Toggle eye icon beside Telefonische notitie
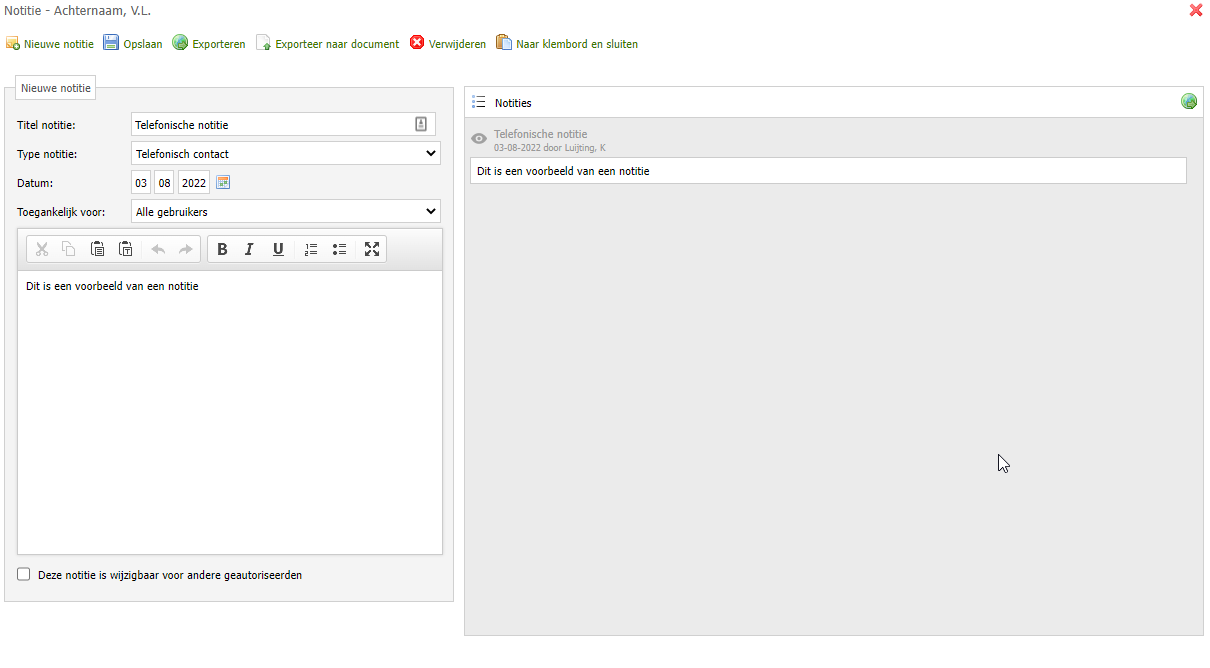 [479, 139]
